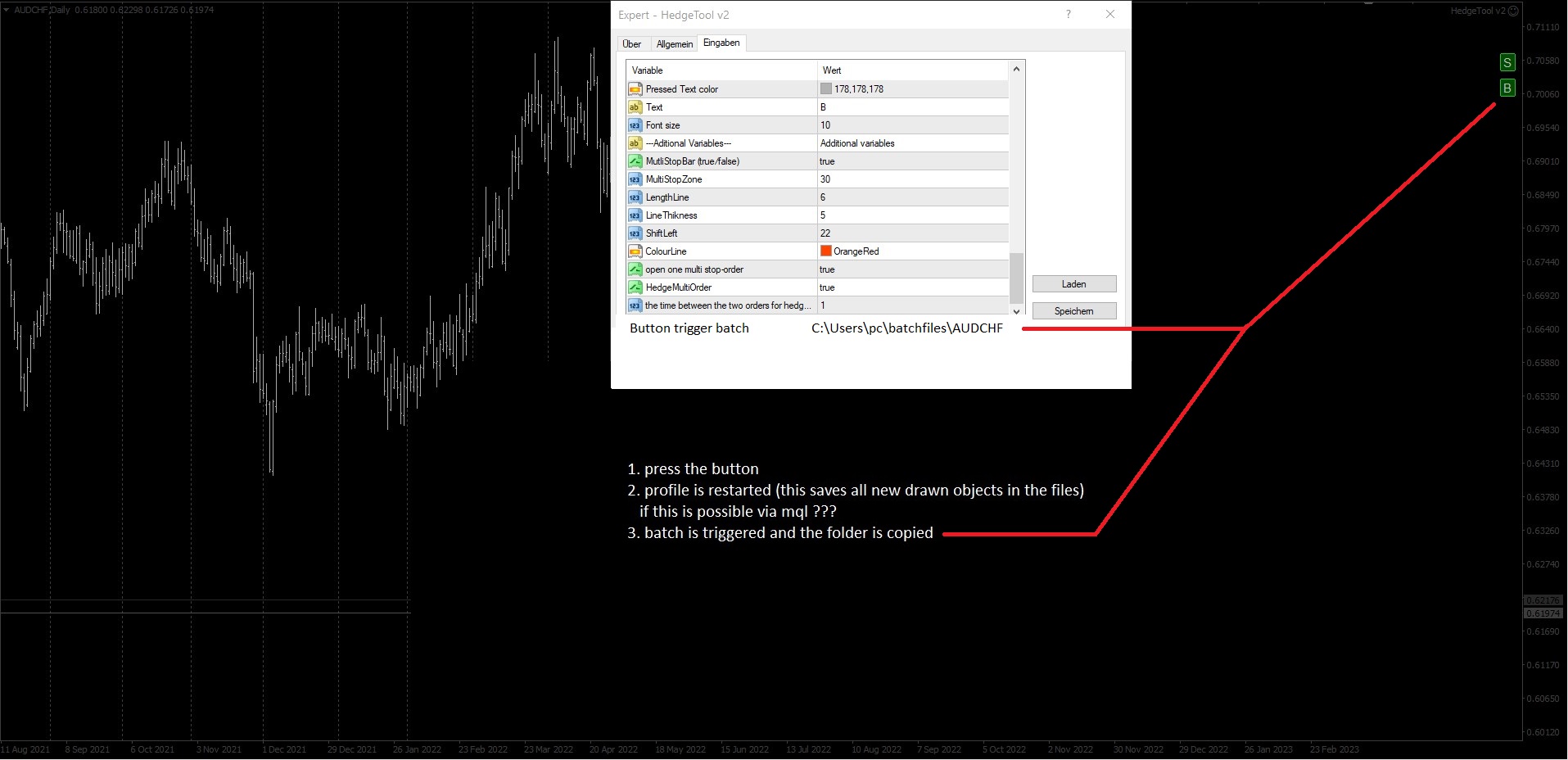Click the ab icon next to Text variable

click(635, 106)
